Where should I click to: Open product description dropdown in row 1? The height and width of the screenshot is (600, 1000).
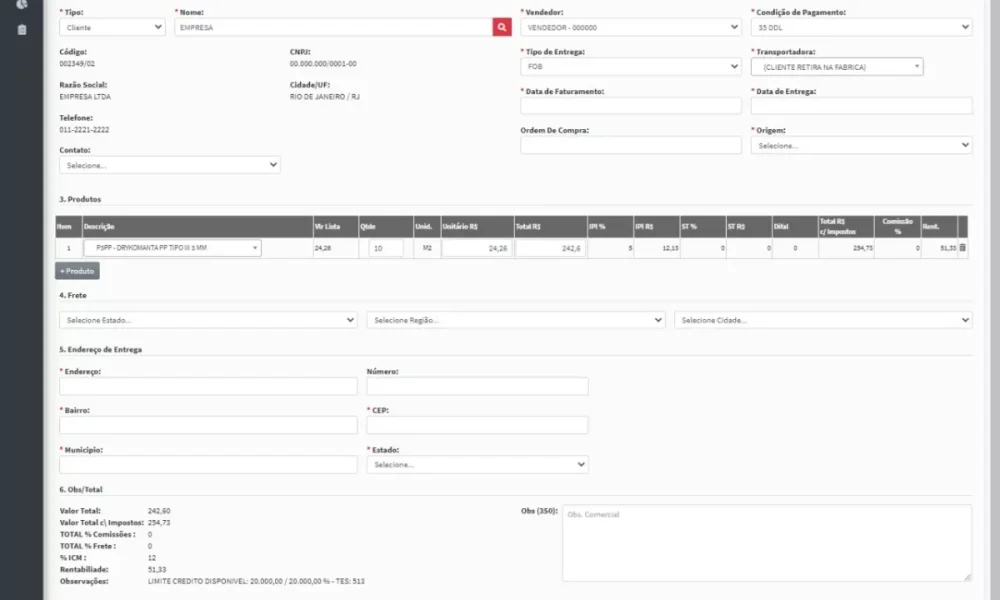click(172, 247)
